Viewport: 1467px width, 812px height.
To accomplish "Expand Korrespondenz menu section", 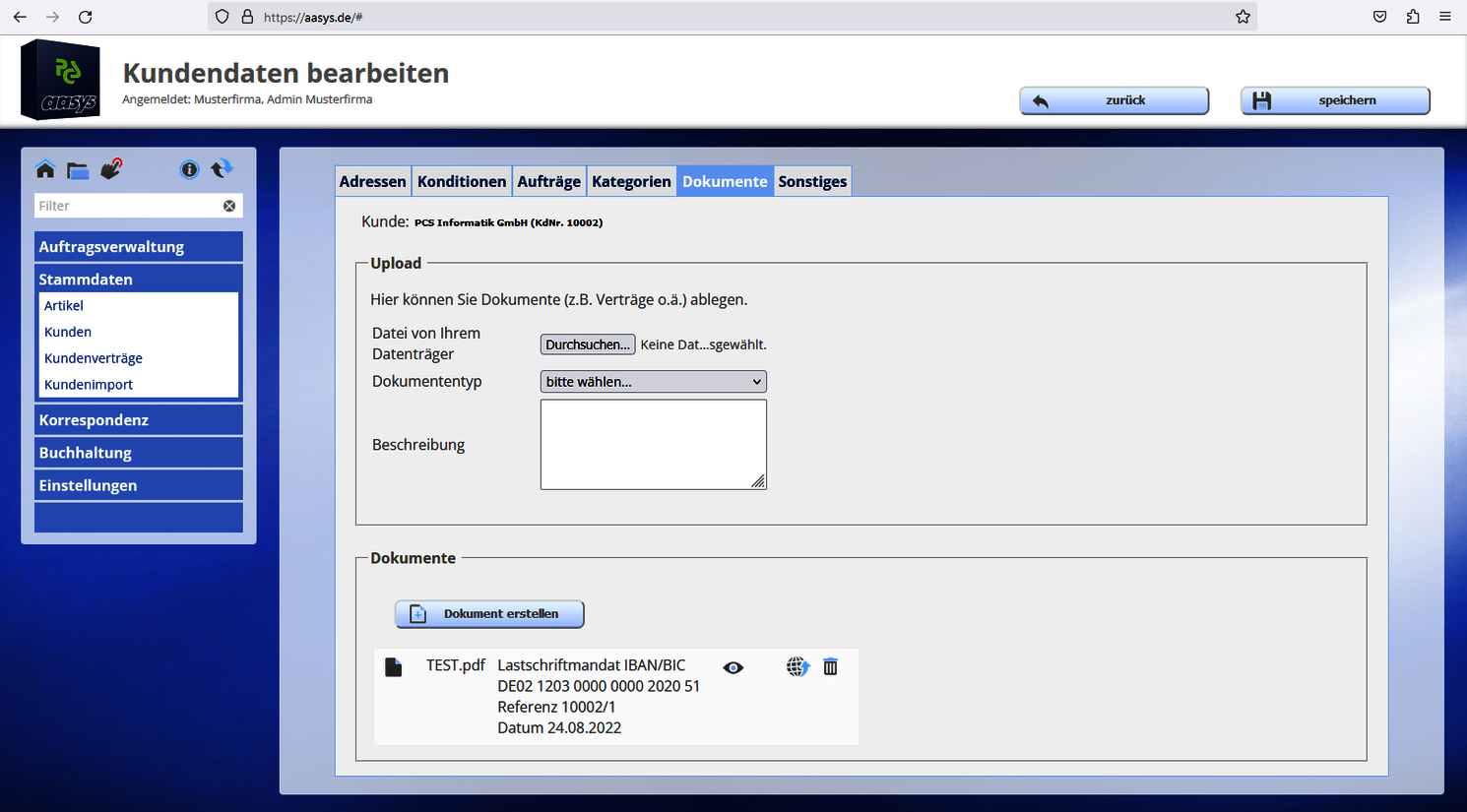I will [139, 420].
